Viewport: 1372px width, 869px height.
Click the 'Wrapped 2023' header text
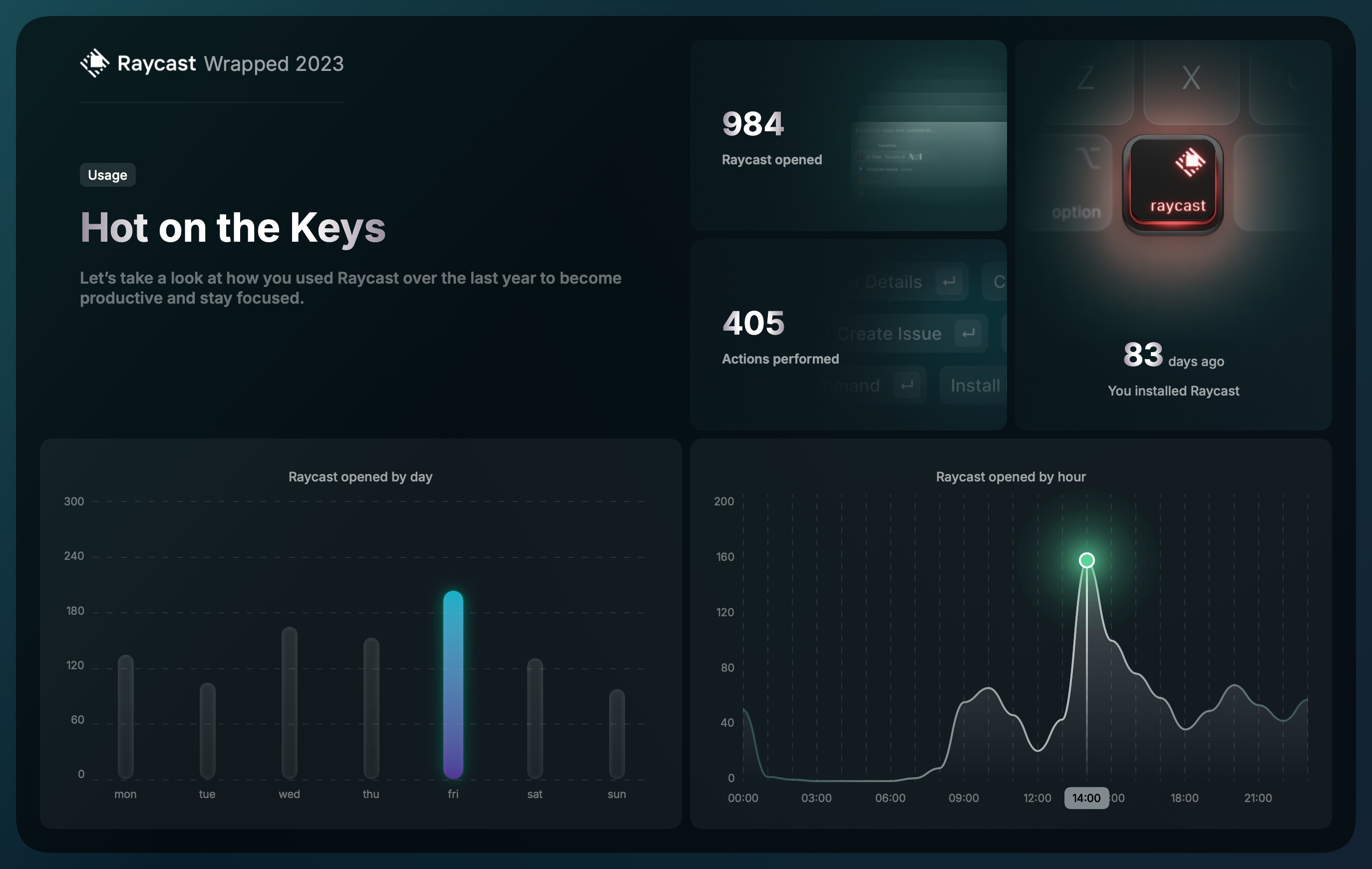pyautogui.click(x=274, y=63)
